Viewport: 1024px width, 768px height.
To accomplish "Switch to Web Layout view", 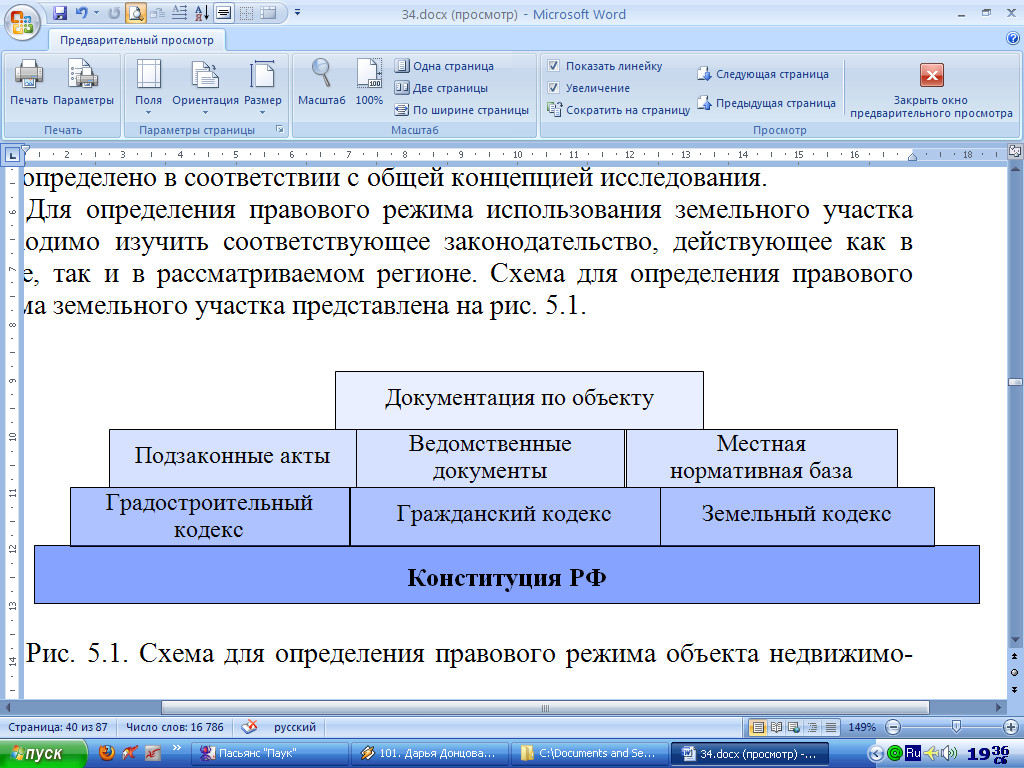I will click(x=794, y=727).
